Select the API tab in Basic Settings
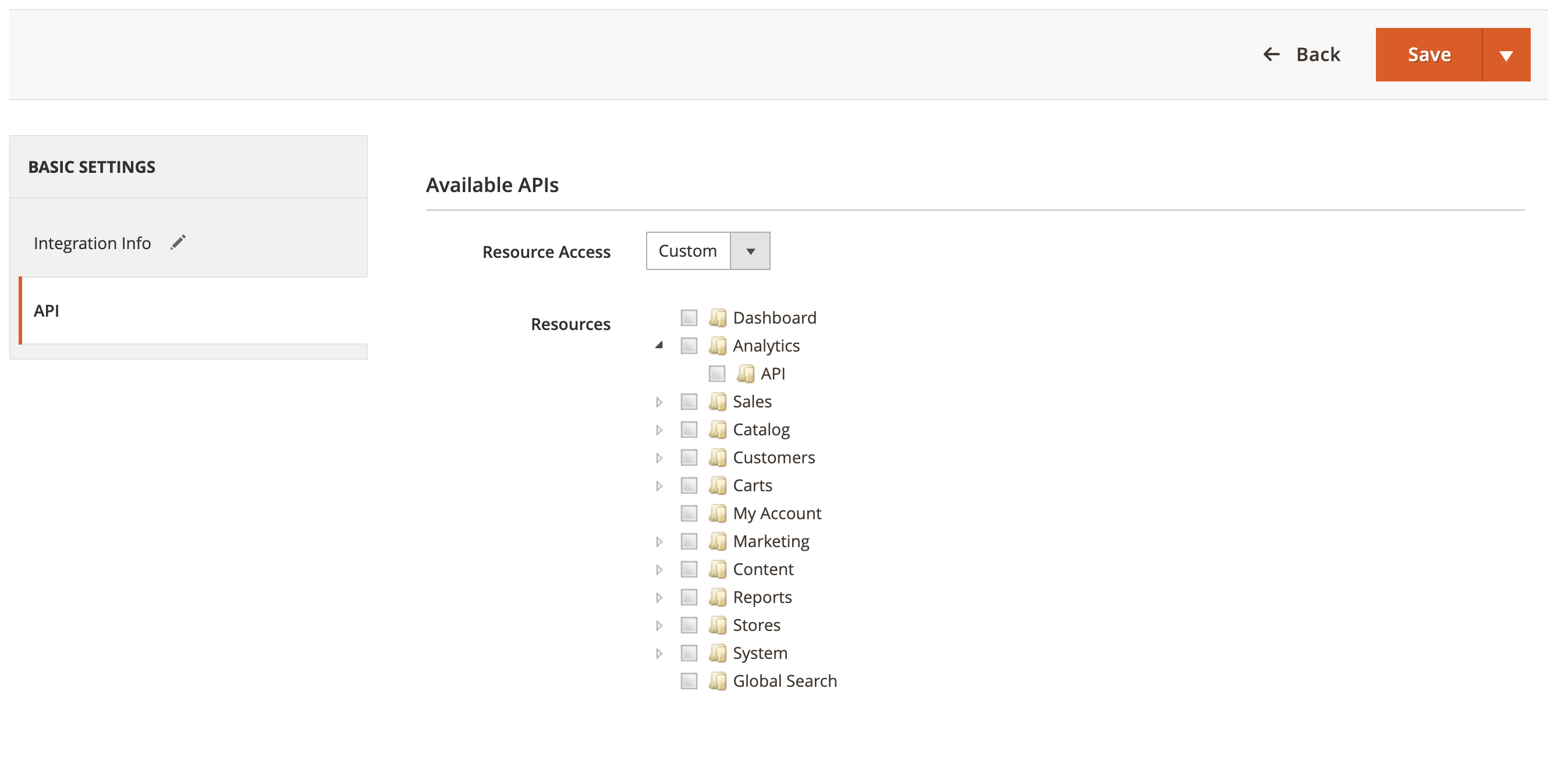Screen dimensions: 1568x759 (47, 310)
